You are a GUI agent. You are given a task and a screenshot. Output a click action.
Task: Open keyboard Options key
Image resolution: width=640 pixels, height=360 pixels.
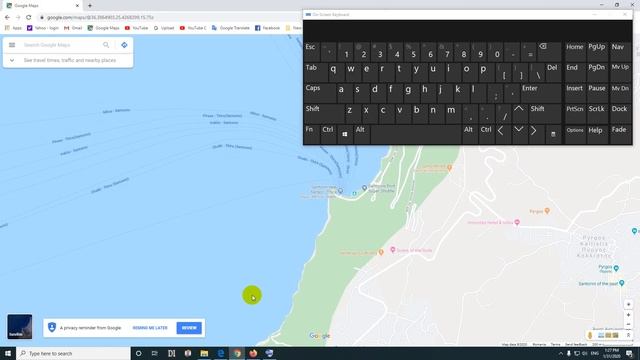click(575, 134)
